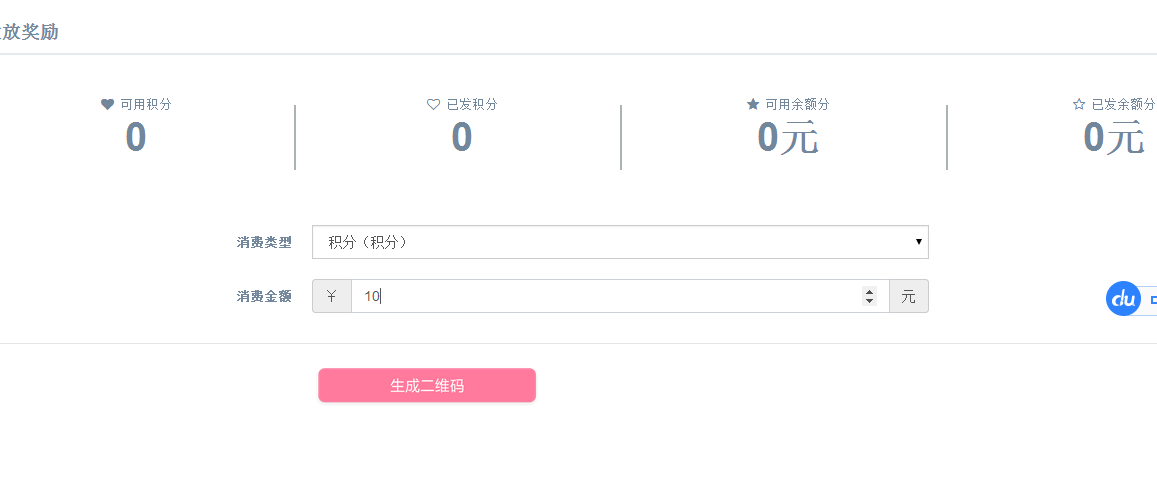Decrease 消费金额 with the down spinner arrow

click(869, 301)
